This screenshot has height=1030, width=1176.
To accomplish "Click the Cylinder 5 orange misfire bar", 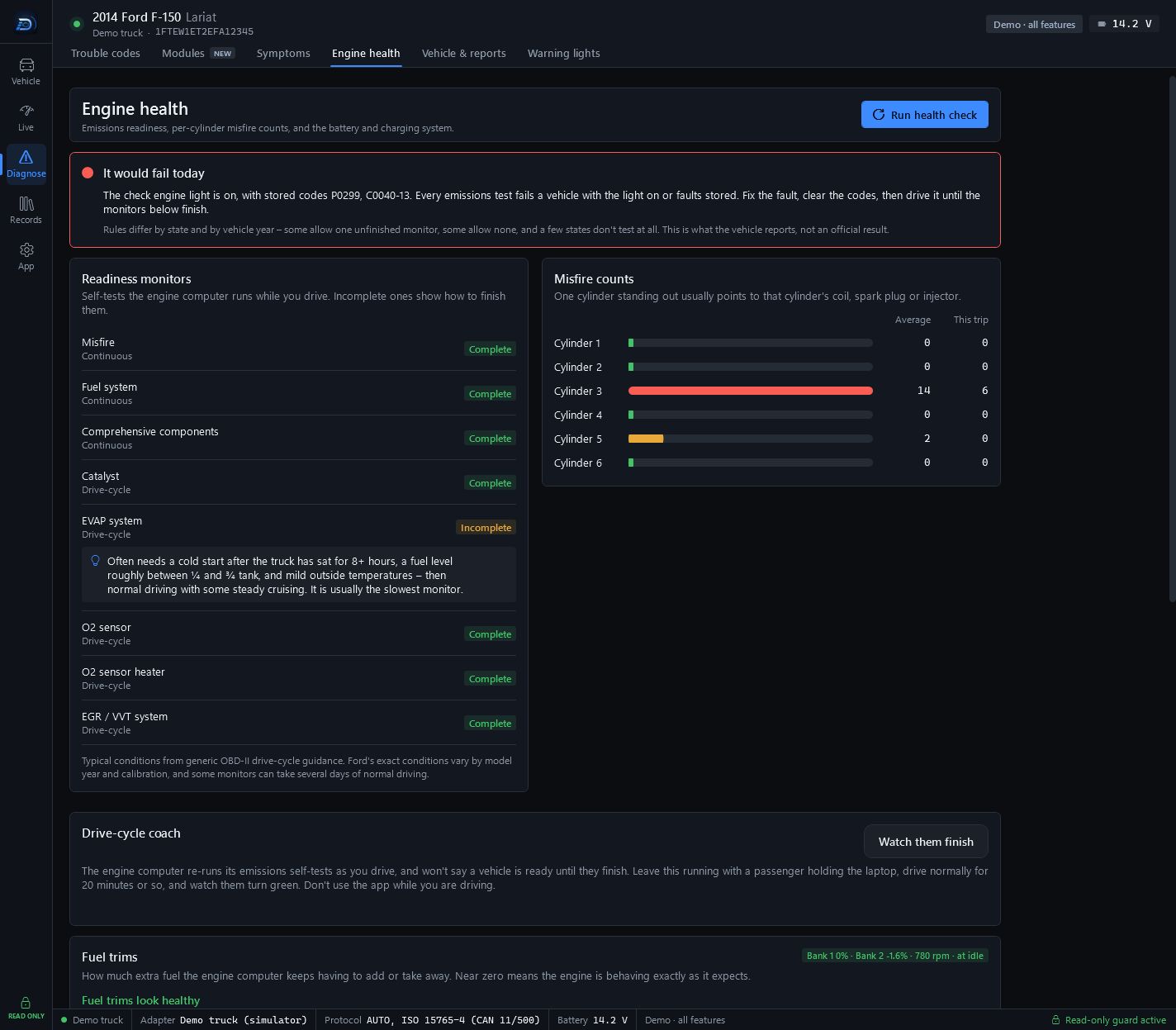I will (x=646, y=439).
